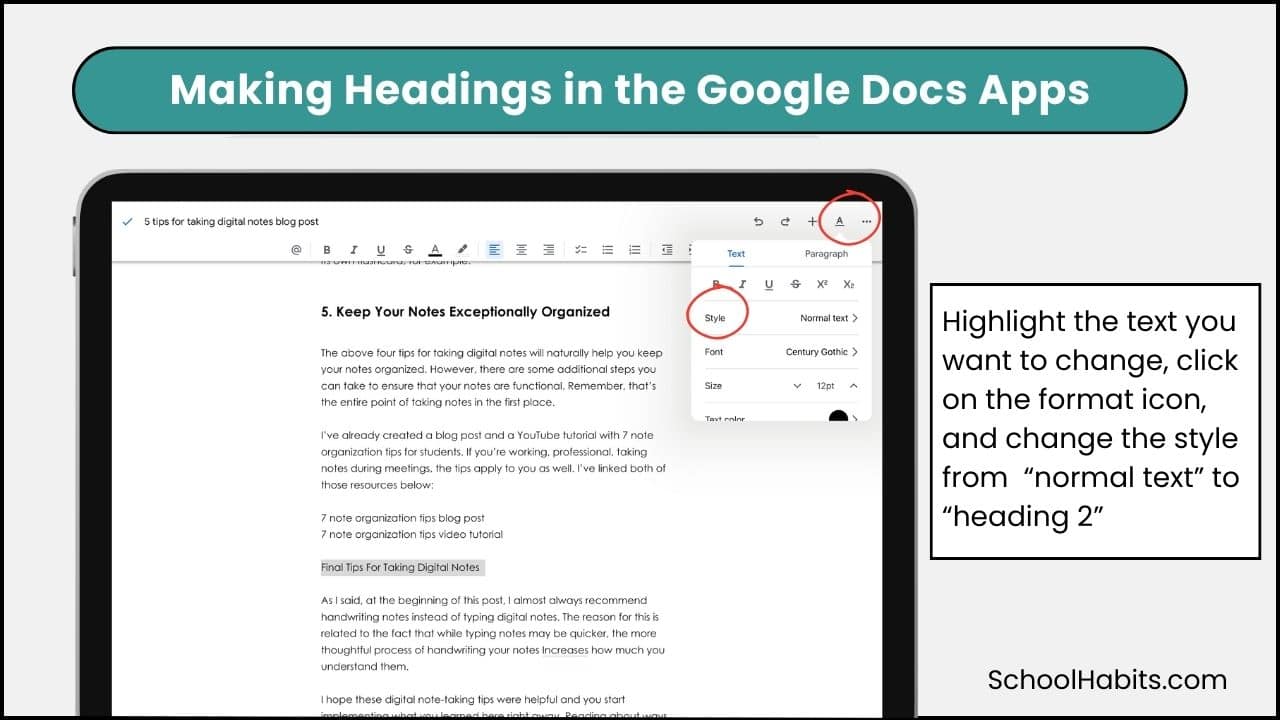Screen dimensions: 1280x720
Task: Select the Text tab in the format panel
Action: pos(736,253)
